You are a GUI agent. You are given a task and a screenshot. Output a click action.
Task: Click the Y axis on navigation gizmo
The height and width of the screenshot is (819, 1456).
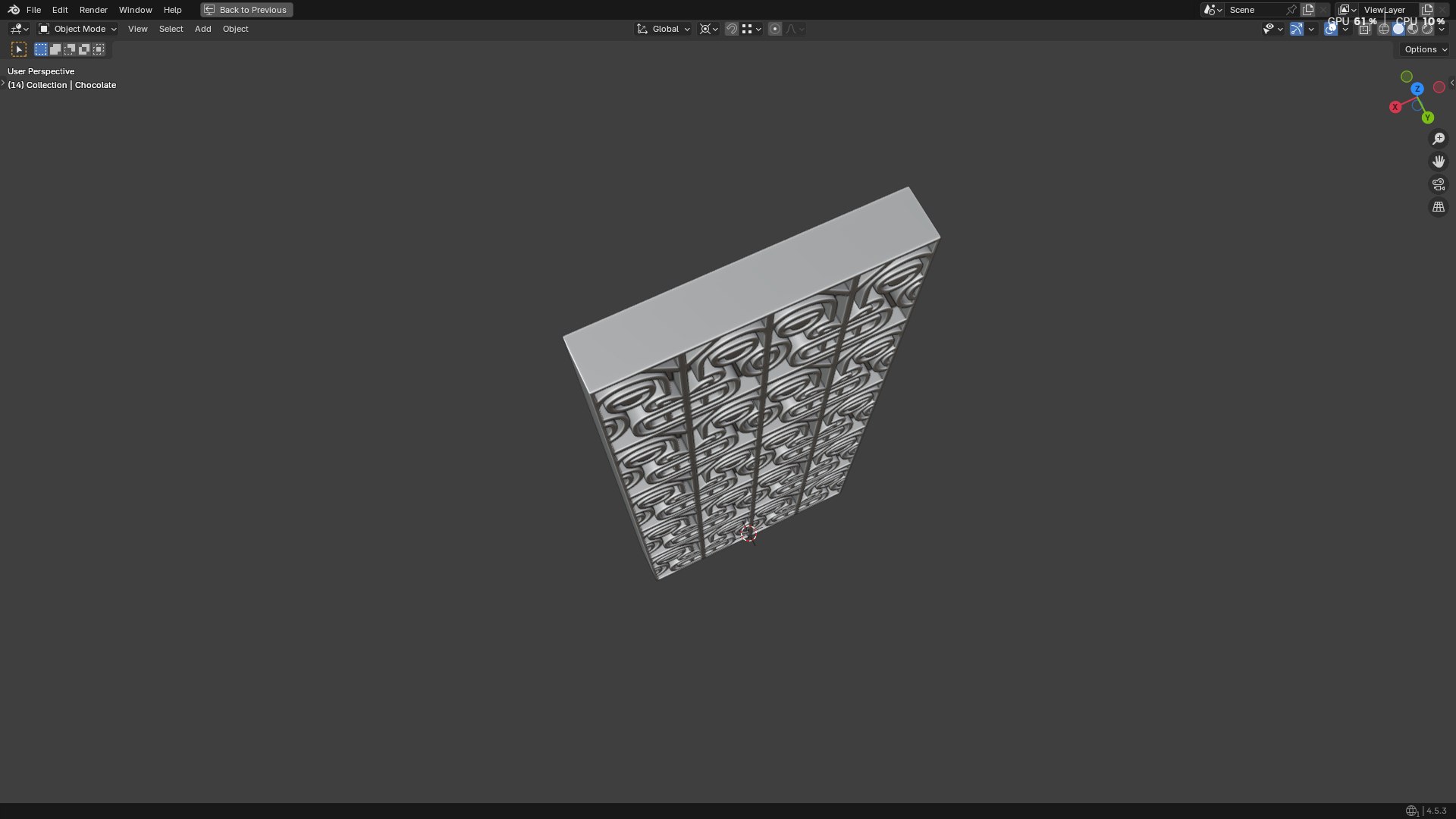click(1427, 118)
